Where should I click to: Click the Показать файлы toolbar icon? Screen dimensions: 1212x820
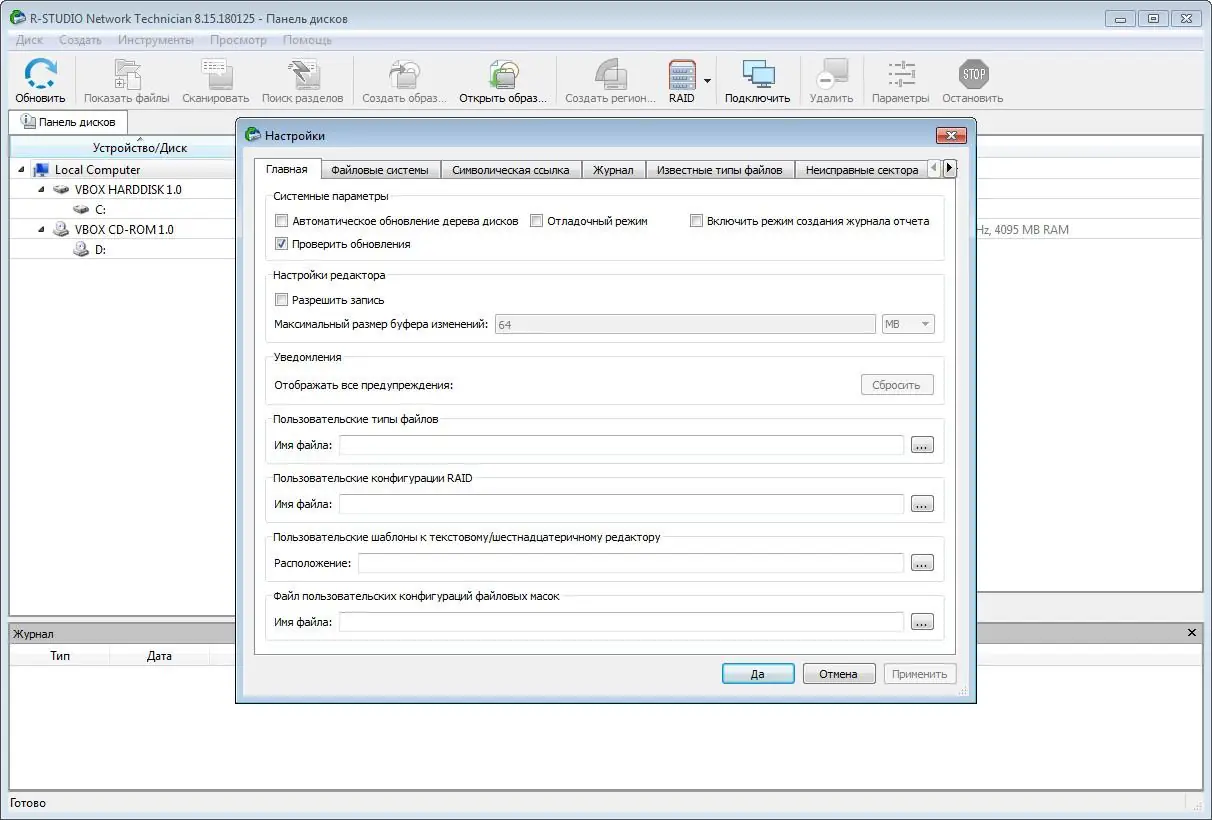click(x=127, y=74)
